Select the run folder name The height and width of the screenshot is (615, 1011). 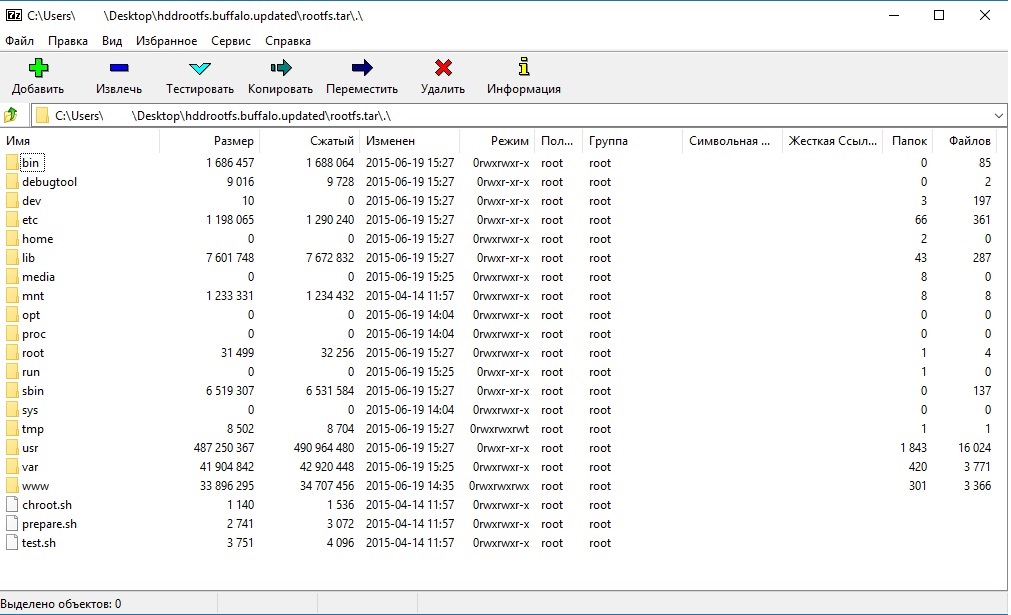click(31, 372)
